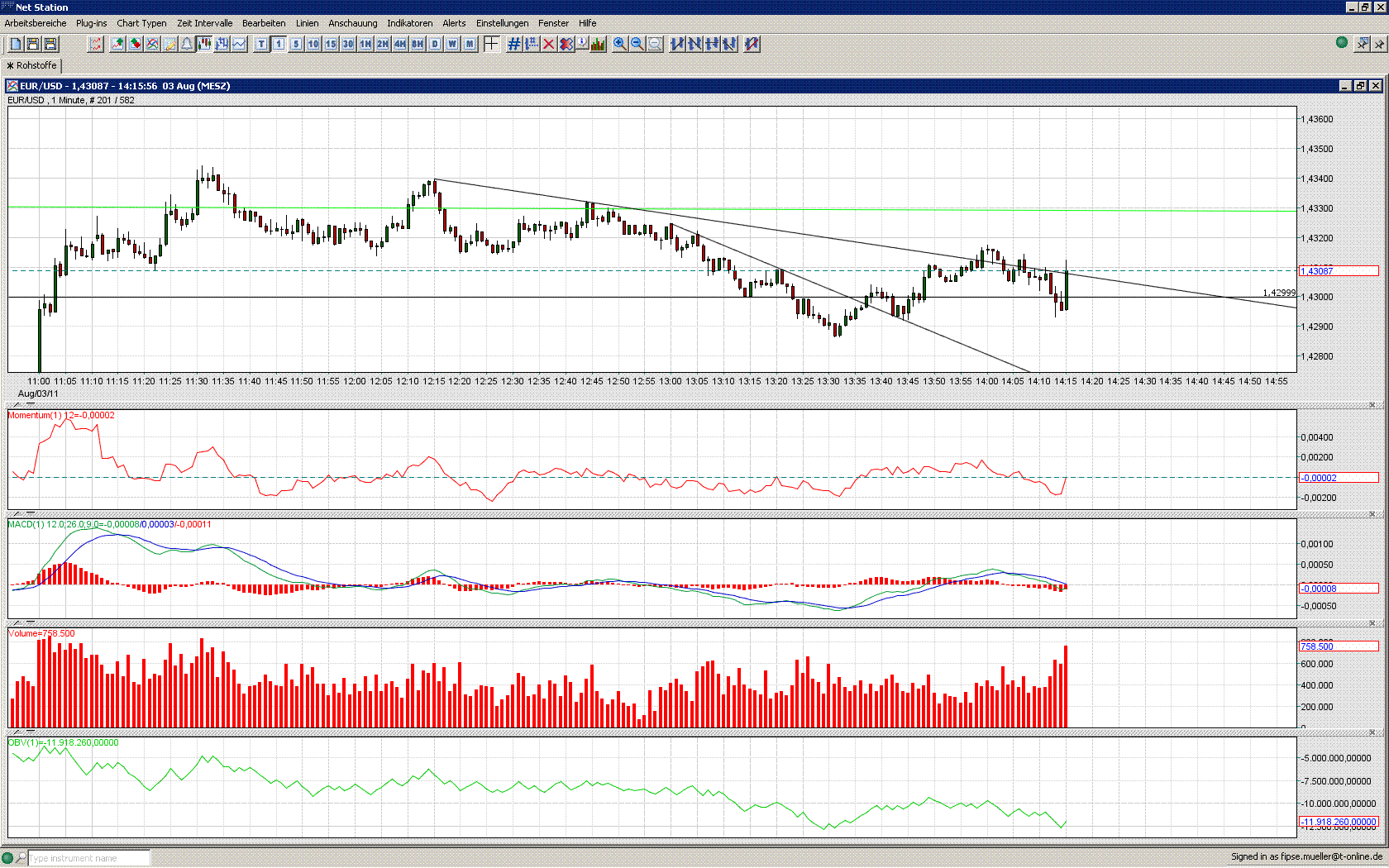Open the Einstellungen menu
The width and height of the screenshot is (1389, 868).
point(502,23)
